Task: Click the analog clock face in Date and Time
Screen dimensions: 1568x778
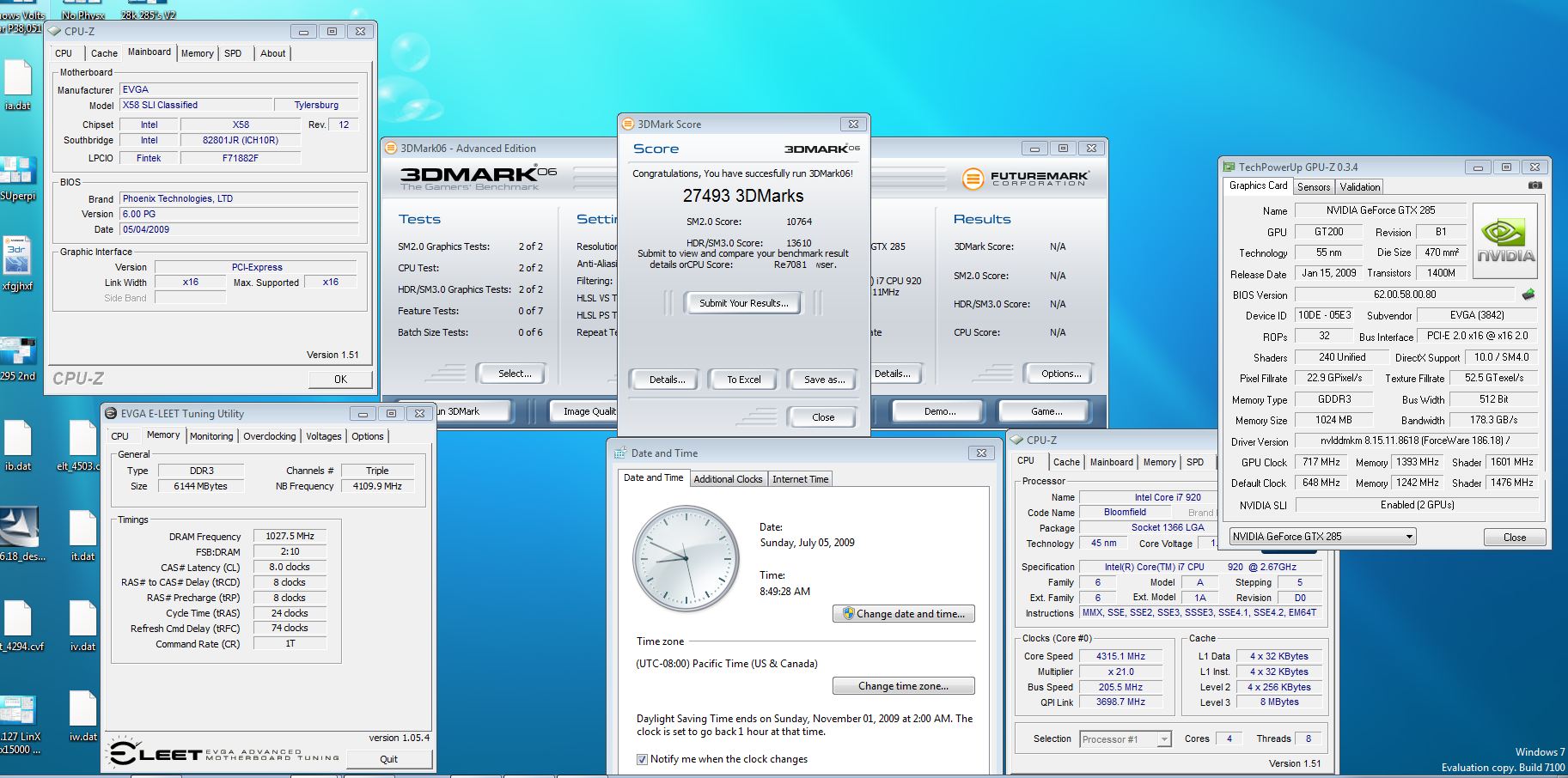Action: point(686,559)
